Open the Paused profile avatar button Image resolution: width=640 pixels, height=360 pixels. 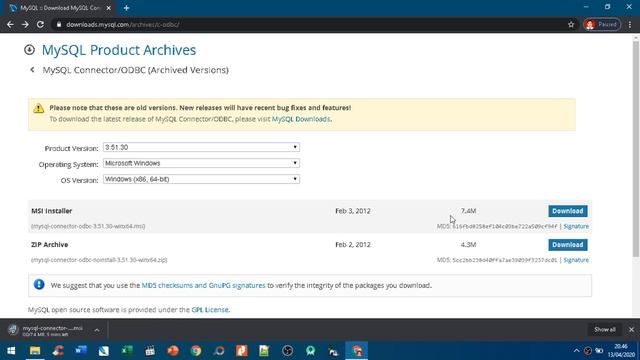pos(602,24)
